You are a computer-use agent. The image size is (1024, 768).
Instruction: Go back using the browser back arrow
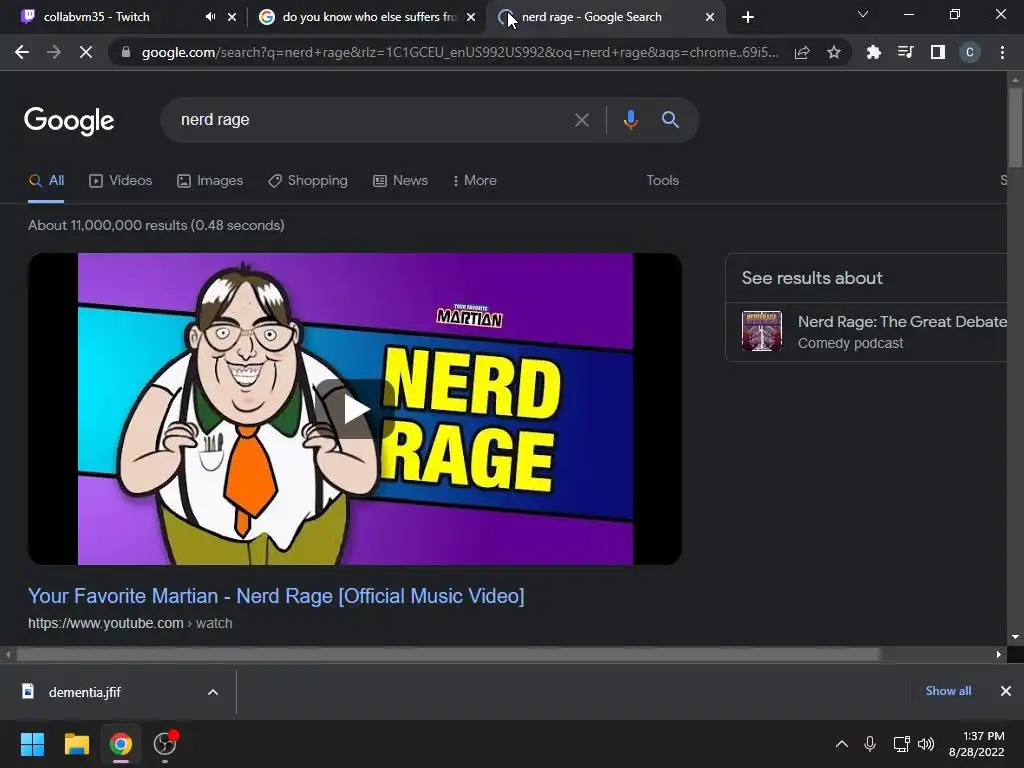point(22,52)
